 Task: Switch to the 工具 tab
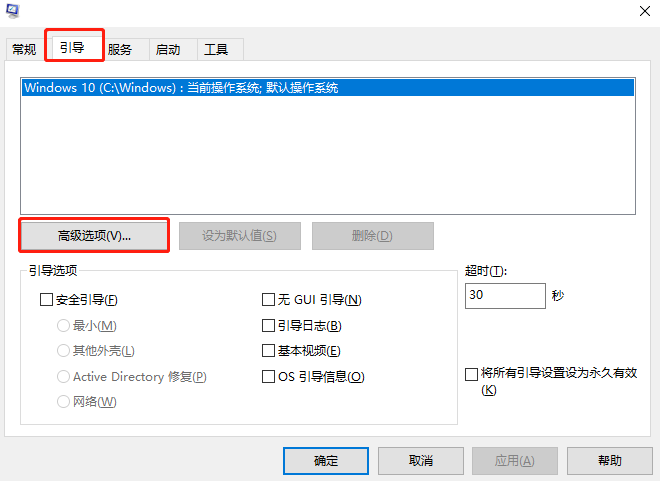[216, 49]
